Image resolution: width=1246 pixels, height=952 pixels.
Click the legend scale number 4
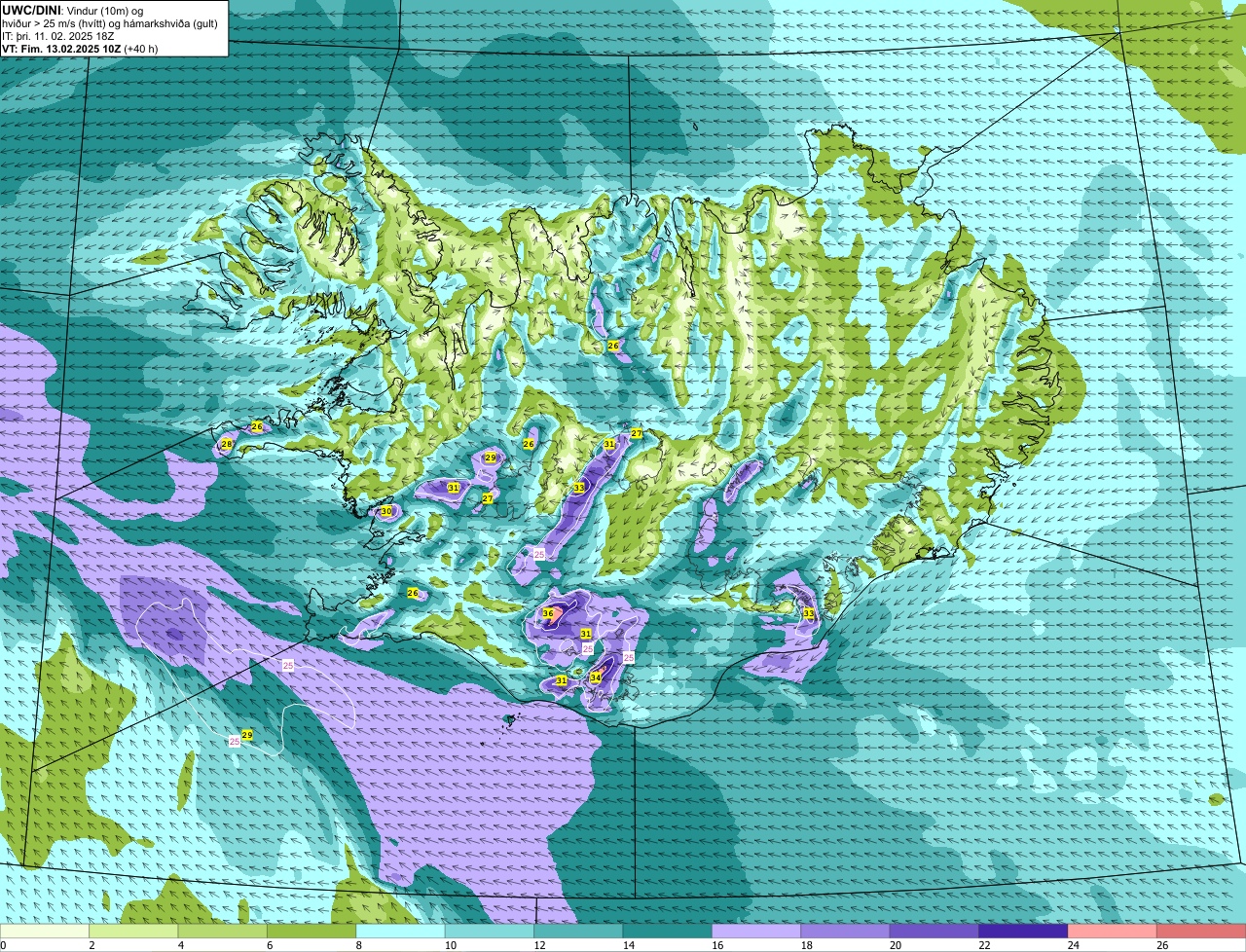[181, 945]
